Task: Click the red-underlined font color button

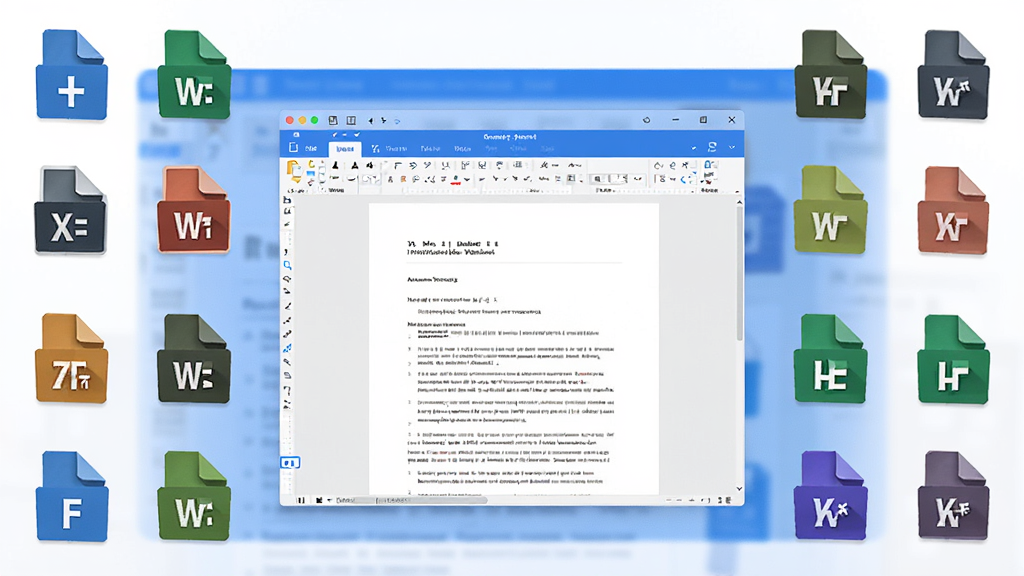Action: point(455,179)
